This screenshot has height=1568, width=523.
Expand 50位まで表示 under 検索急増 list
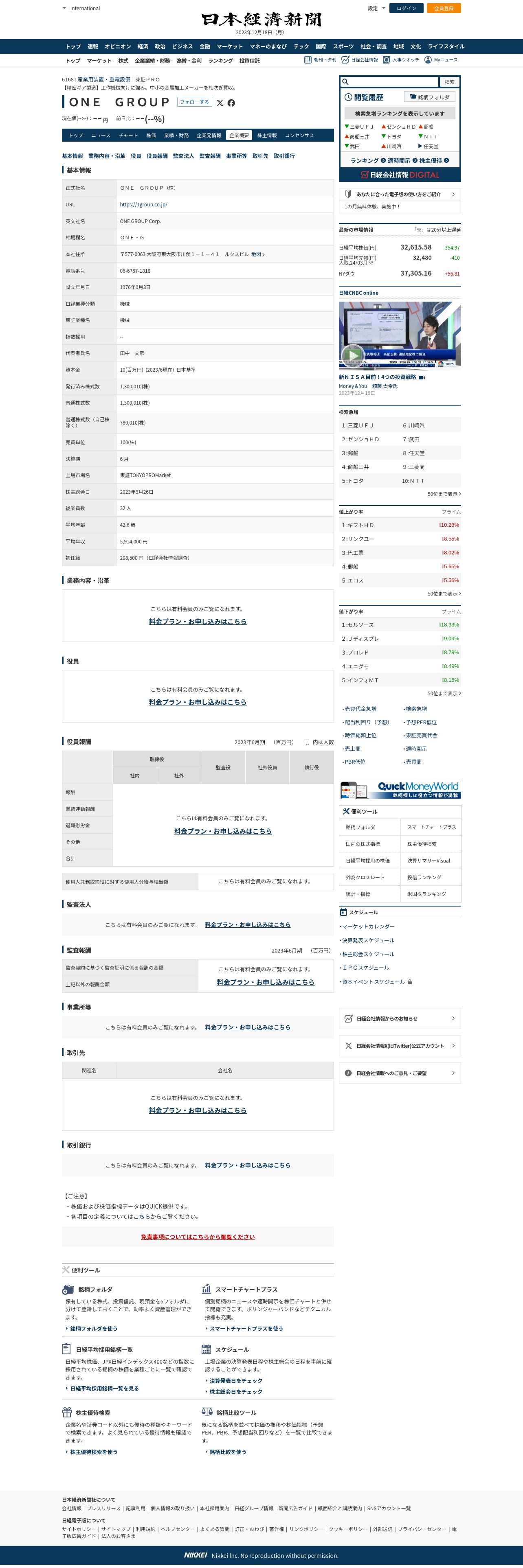(444, 494)
